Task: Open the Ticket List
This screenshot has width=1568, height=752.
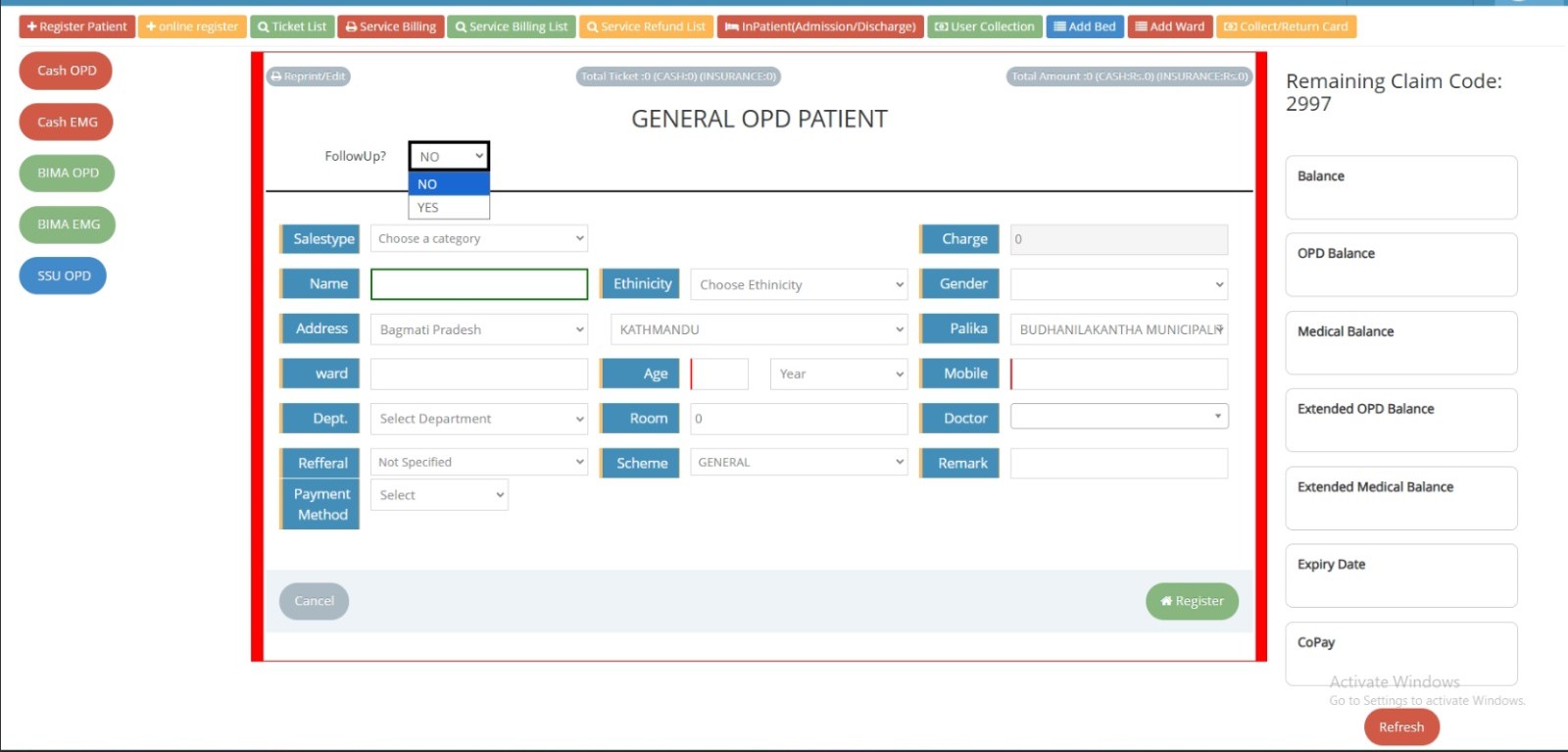Action: [292, 26]
